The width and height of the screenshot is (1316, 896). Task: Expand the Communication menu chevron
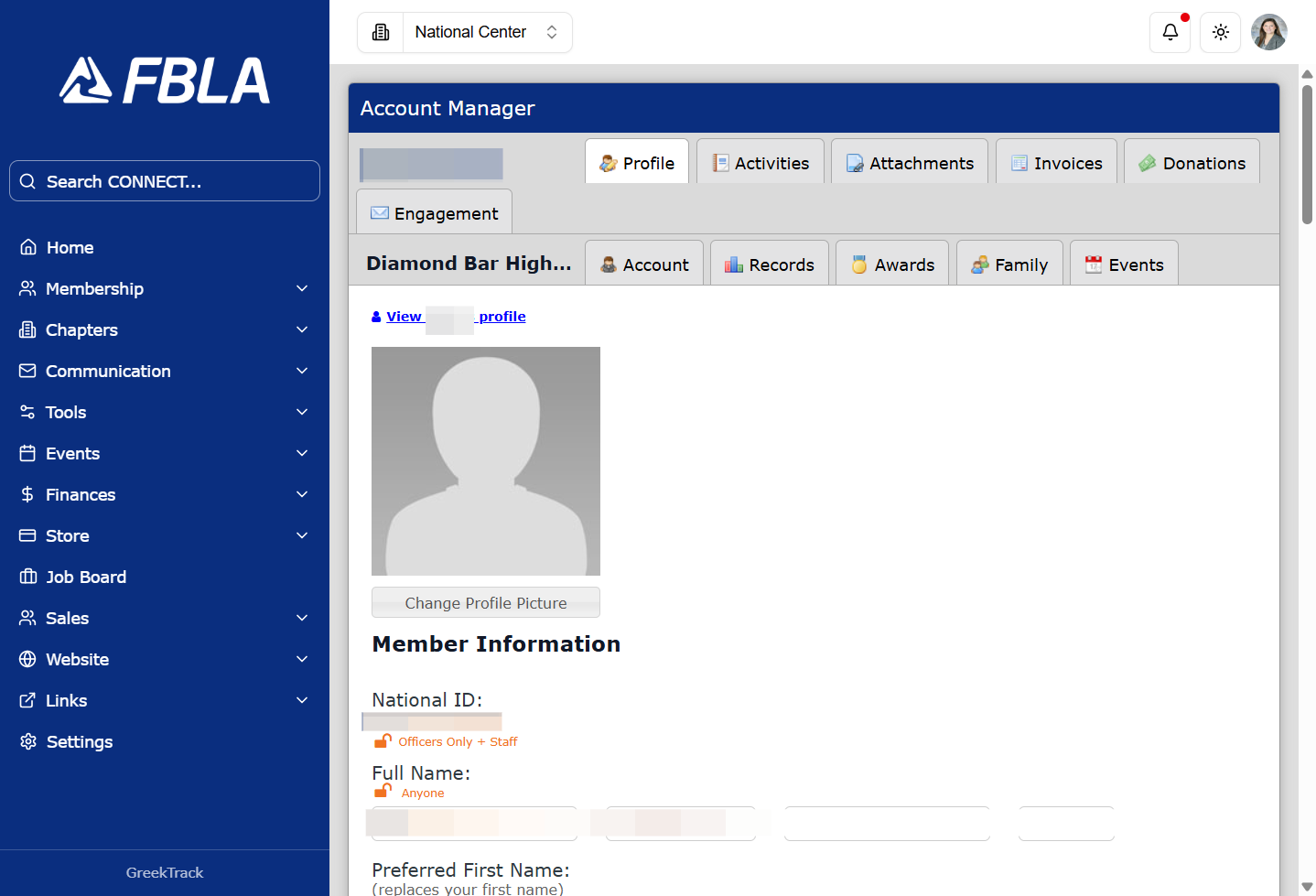click(x=302, y=371)
